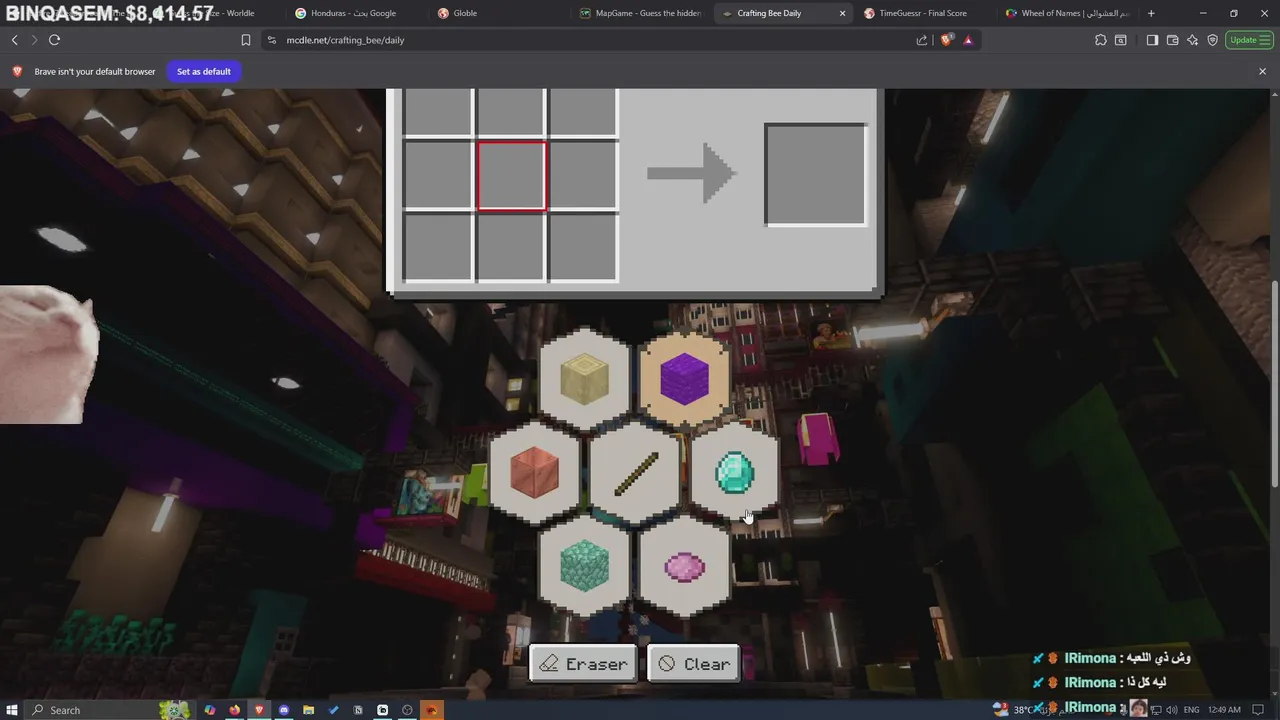1280x720 pixels.
Task: Go back to previous page
Action: 14,40
